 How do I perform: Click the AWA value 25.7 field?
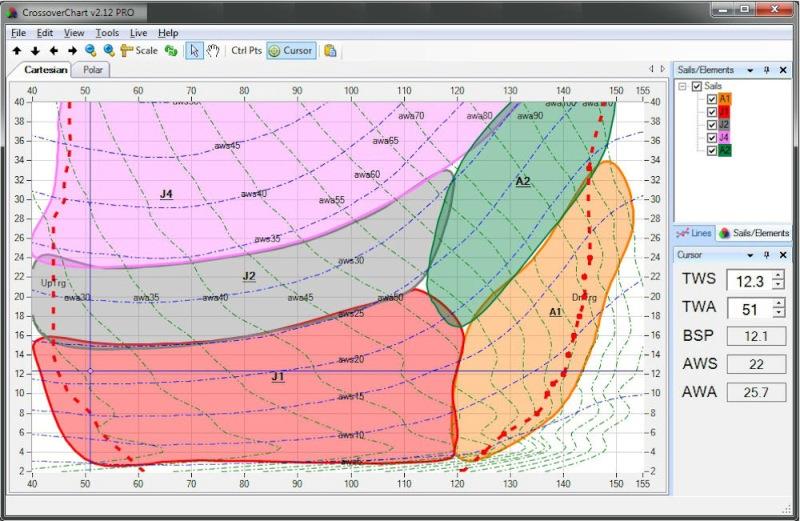pyautogui.click(x=756, y=392)
